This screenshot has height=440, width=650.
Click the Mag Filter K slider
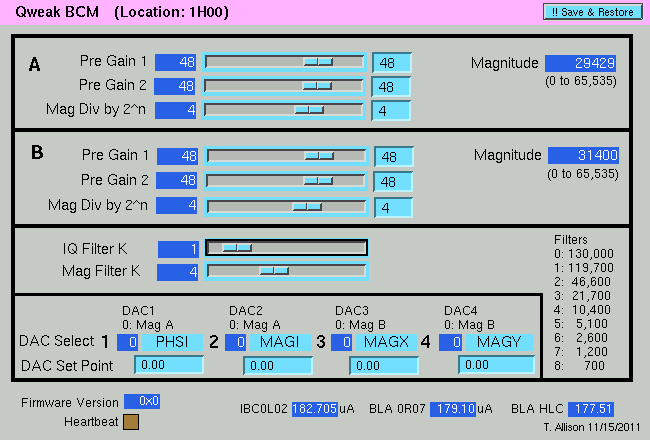pos(286,271)
